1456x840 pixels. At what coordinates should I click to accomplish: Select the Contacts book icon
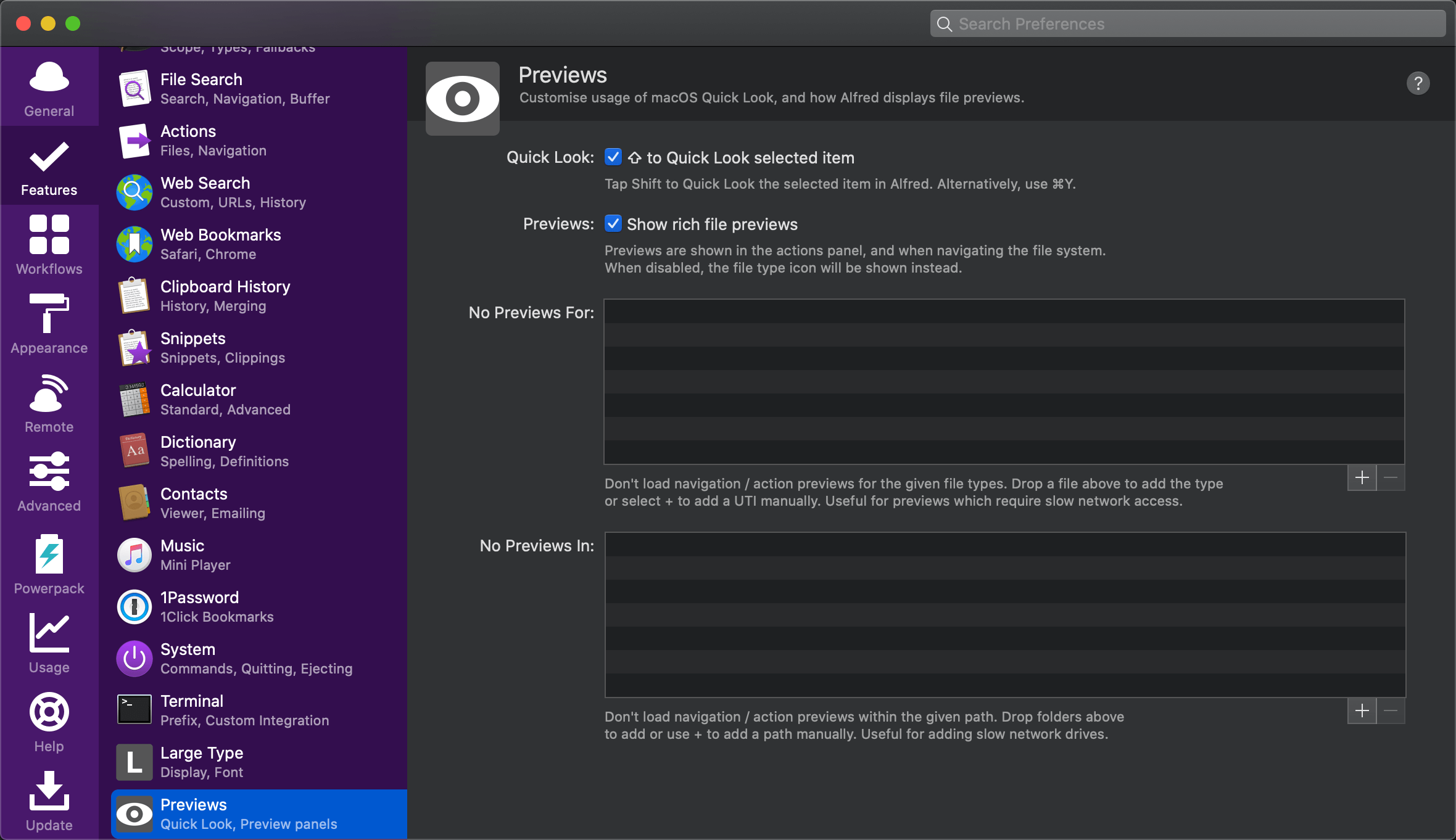click(x=134, y=503)
